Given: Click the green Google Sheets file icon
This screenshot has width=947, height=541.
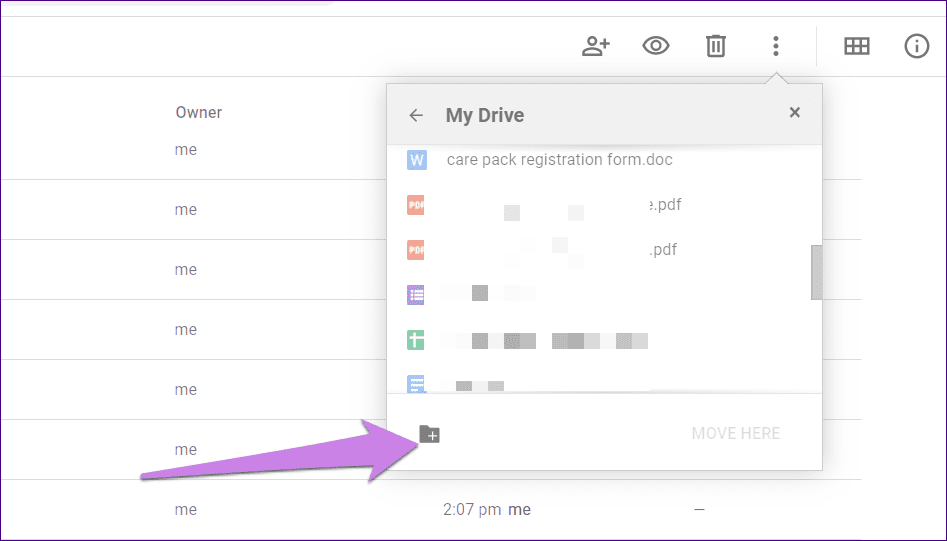Looking at the screenshot, I should (x=416, y=340).
